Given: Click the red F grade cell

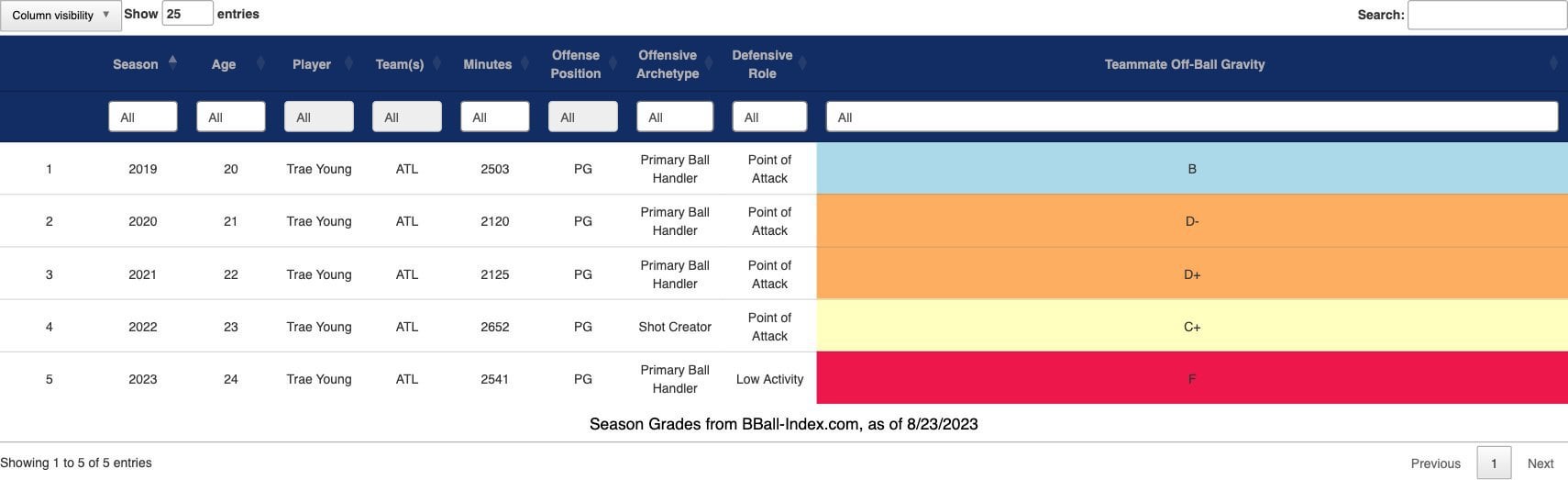Looking at the screenshot, I should [1191, 378].
